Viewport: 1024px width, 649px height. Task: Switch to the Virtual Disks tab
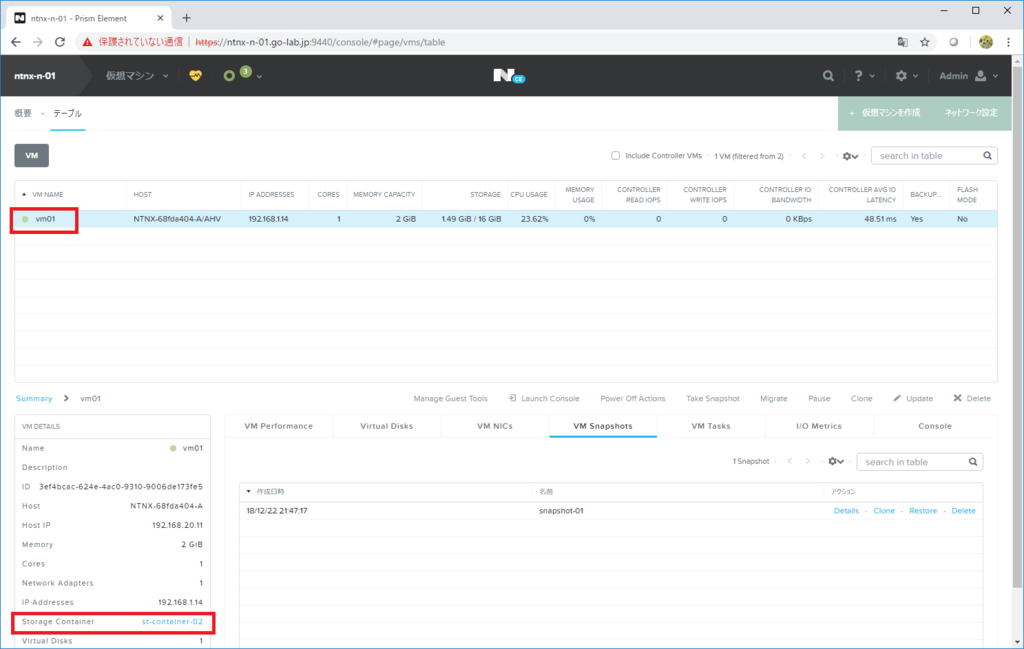386,425
